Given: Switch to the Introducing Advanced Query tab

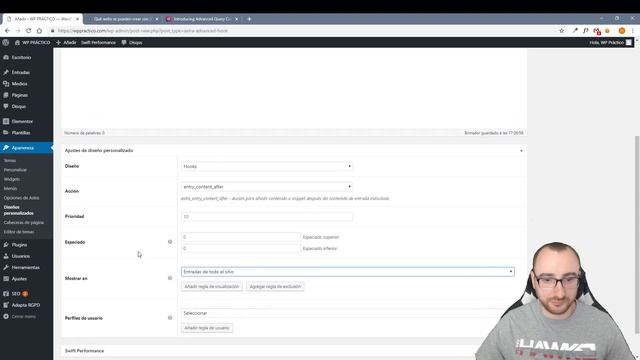Looking at the screenshot, I should coord(202,19).
